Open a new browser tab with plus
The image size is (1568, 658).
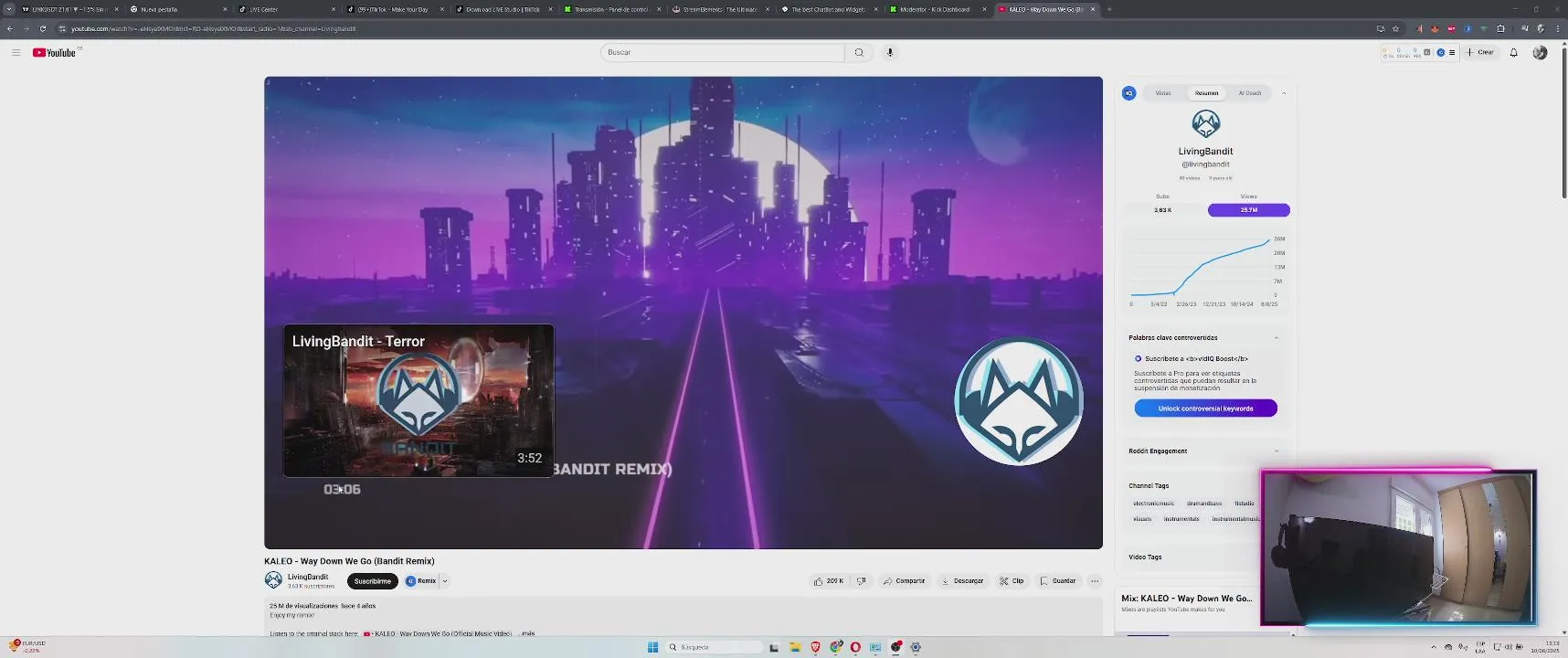click(1109, 9)
